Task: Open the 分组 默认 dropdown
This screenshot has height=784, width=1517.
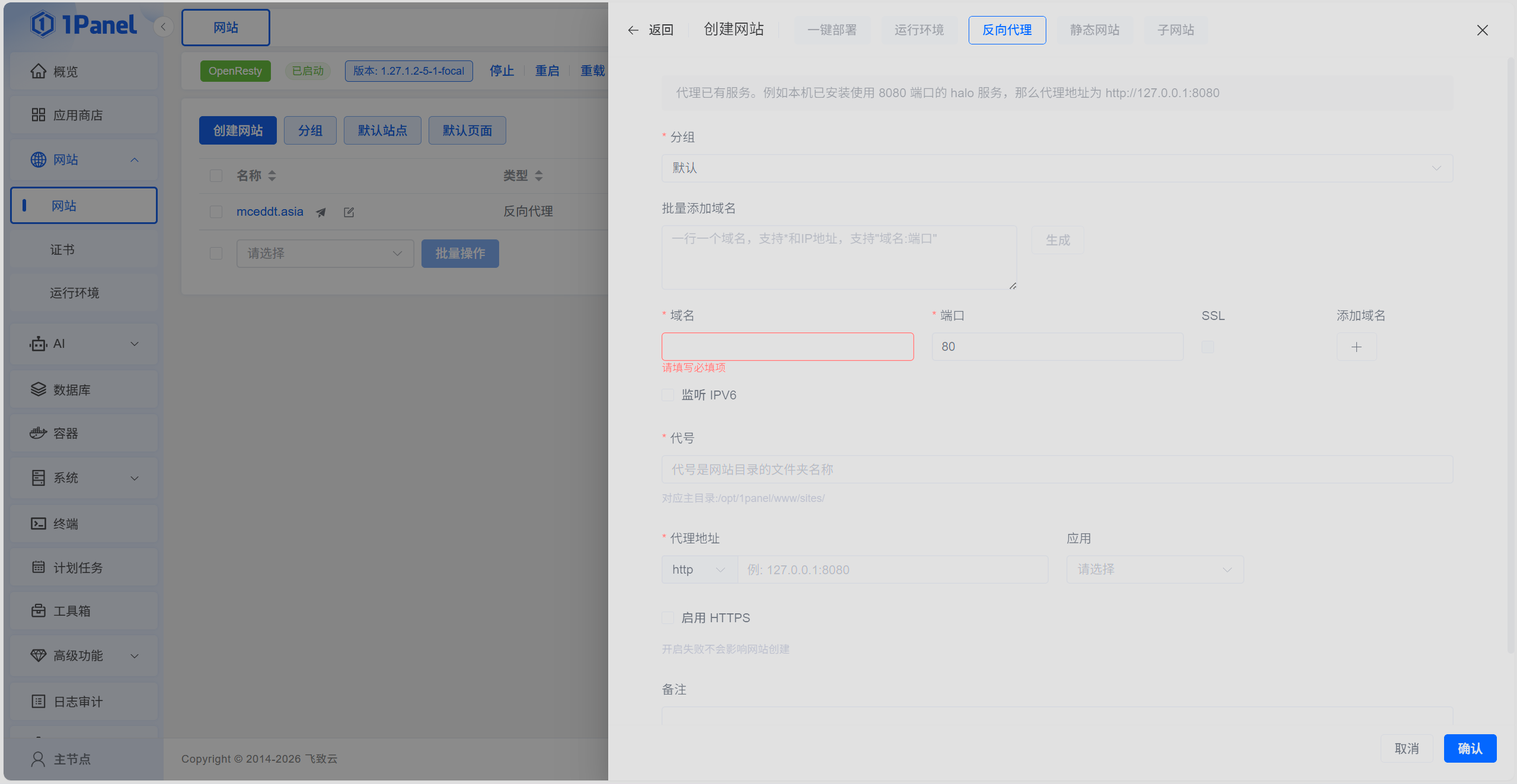Action: tap(1056, 168)
